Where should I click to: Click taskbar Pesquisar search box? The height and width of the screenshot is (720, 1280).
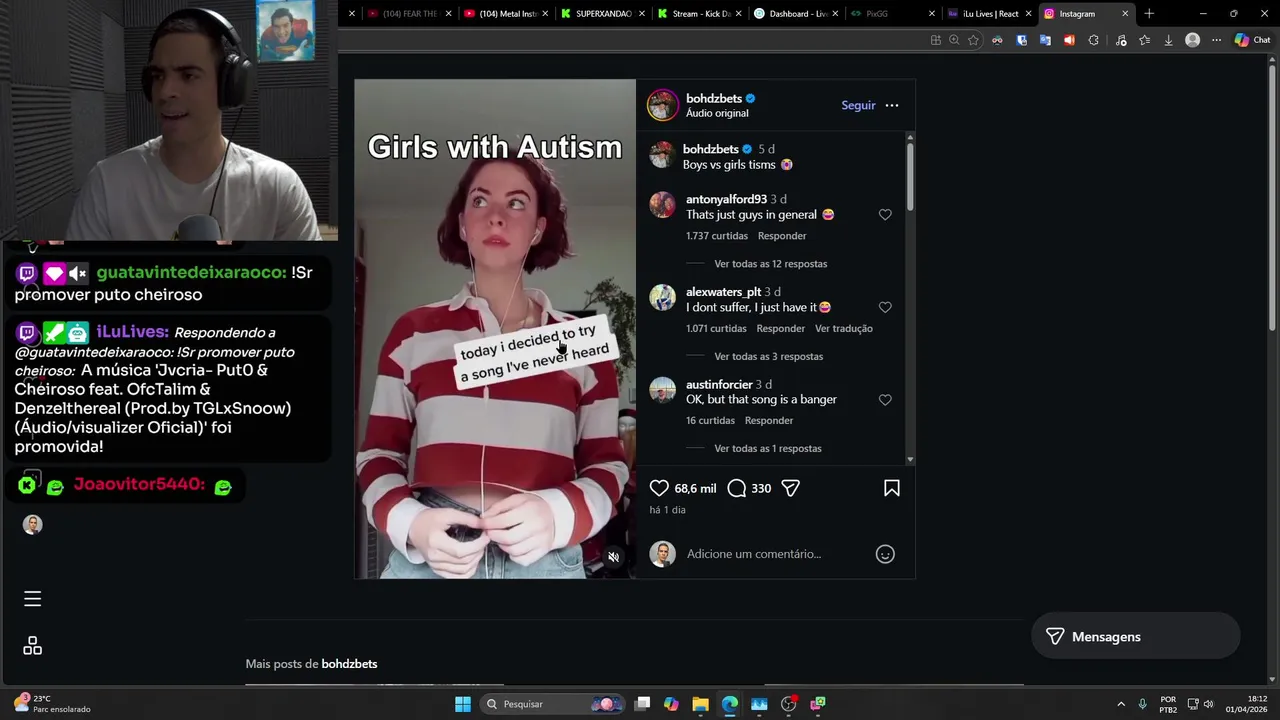point(551,704)
